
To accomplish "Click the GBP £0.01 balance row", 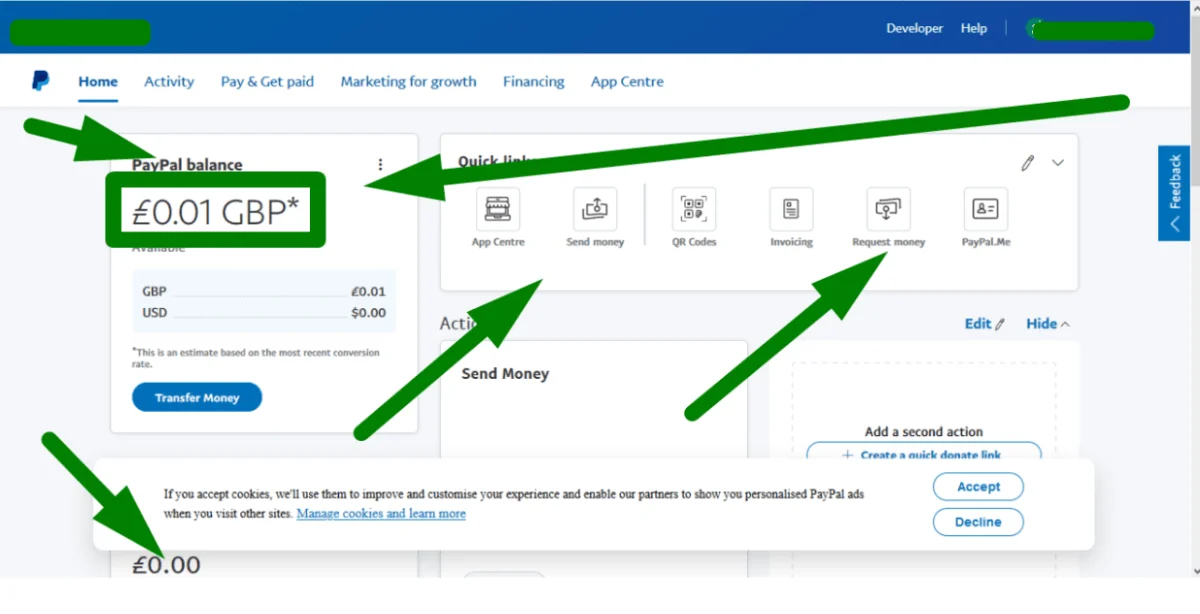I will tap(263, 291).
